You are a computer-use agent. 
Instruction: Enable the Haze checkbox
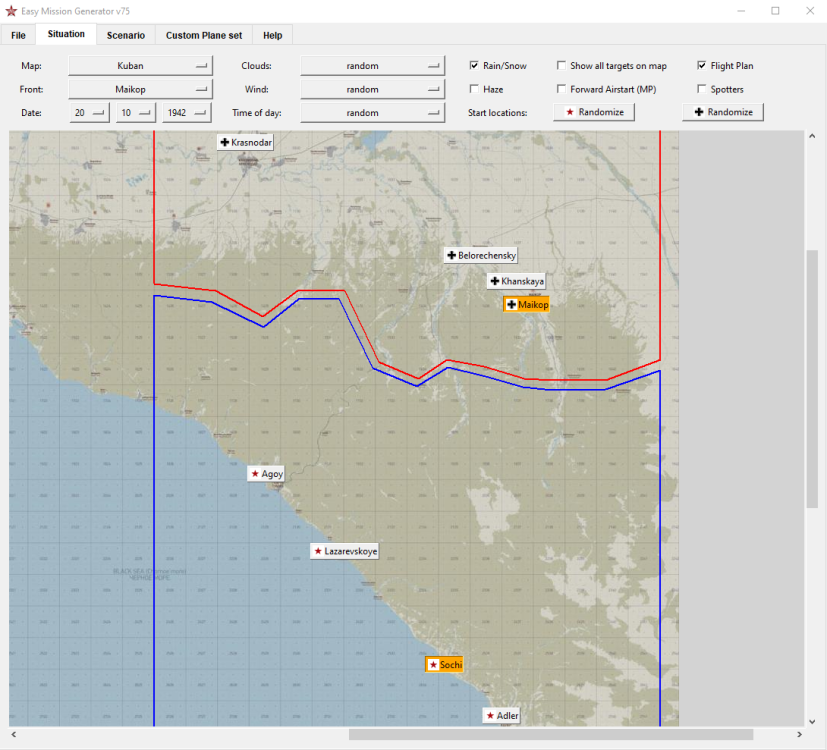pos(474,90)
